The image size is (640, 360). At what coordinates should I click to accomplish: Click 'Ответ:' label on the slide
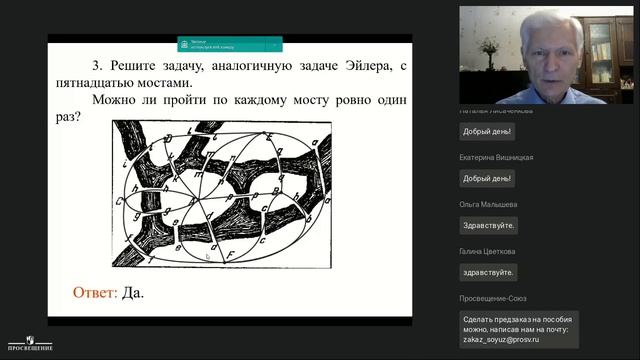95,293
